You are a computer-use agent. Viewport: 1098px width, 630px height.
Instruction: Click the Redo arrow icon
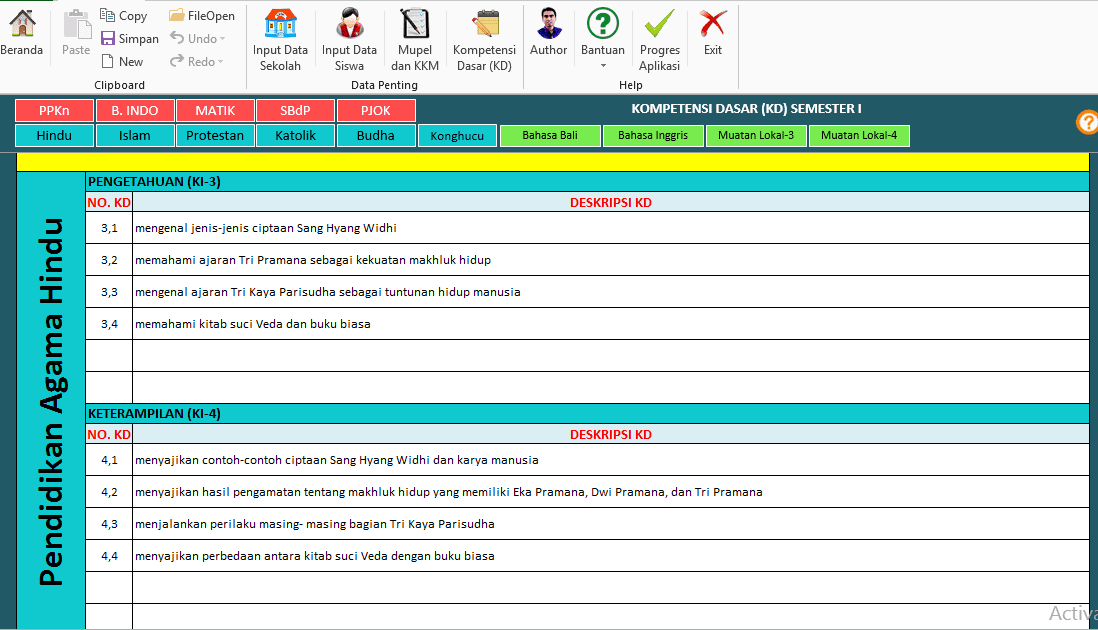tap(177, 61)
